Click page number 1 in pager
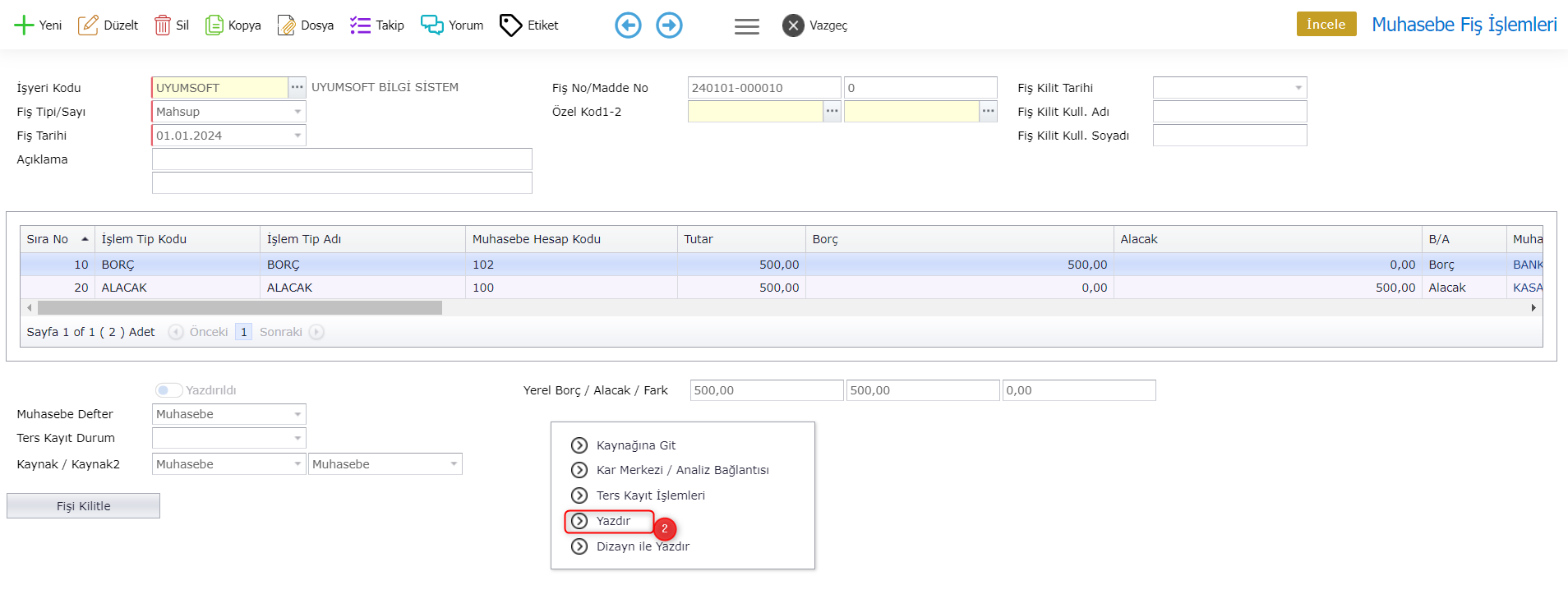The image size is (1568, 599). click(x=243, y=332)
